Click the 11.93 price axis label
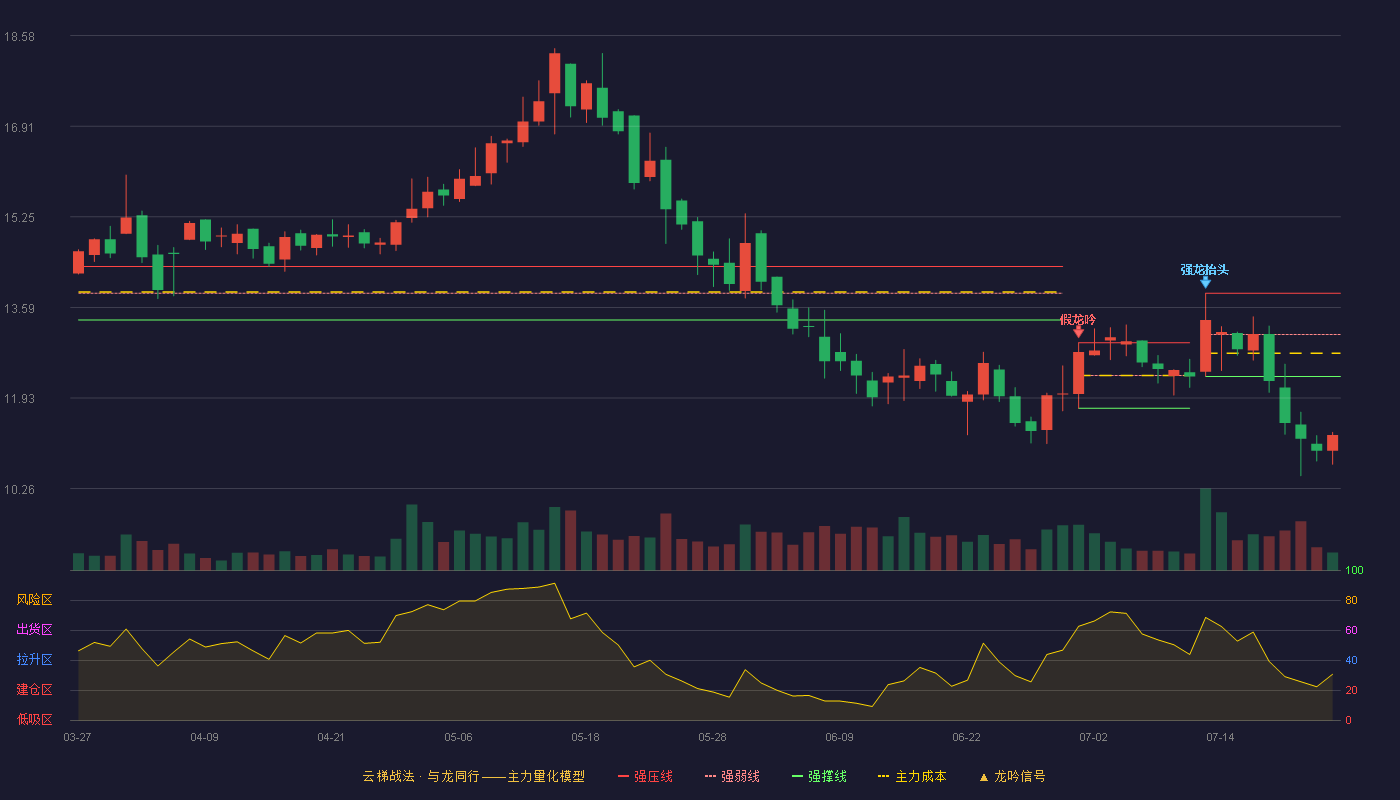Viewport: 1400px width, 800px height. coord(19,399)
